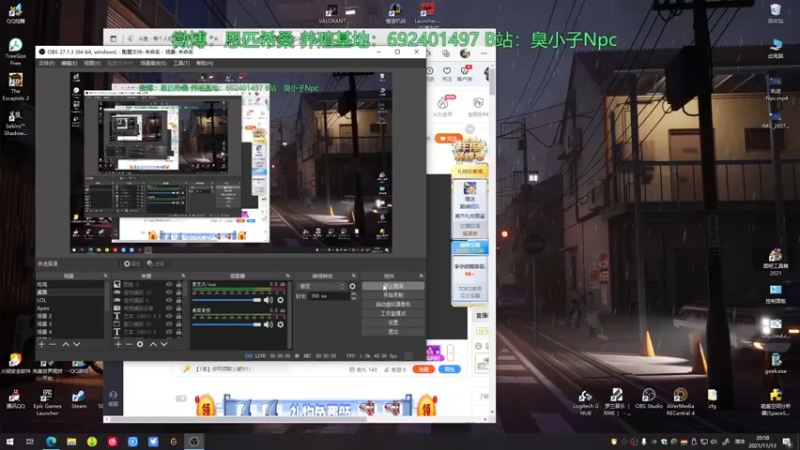Viewport: 800px width, 450px height.
Task: Click 设置 settings button in OBS Controls
Action: coord(393,322)
